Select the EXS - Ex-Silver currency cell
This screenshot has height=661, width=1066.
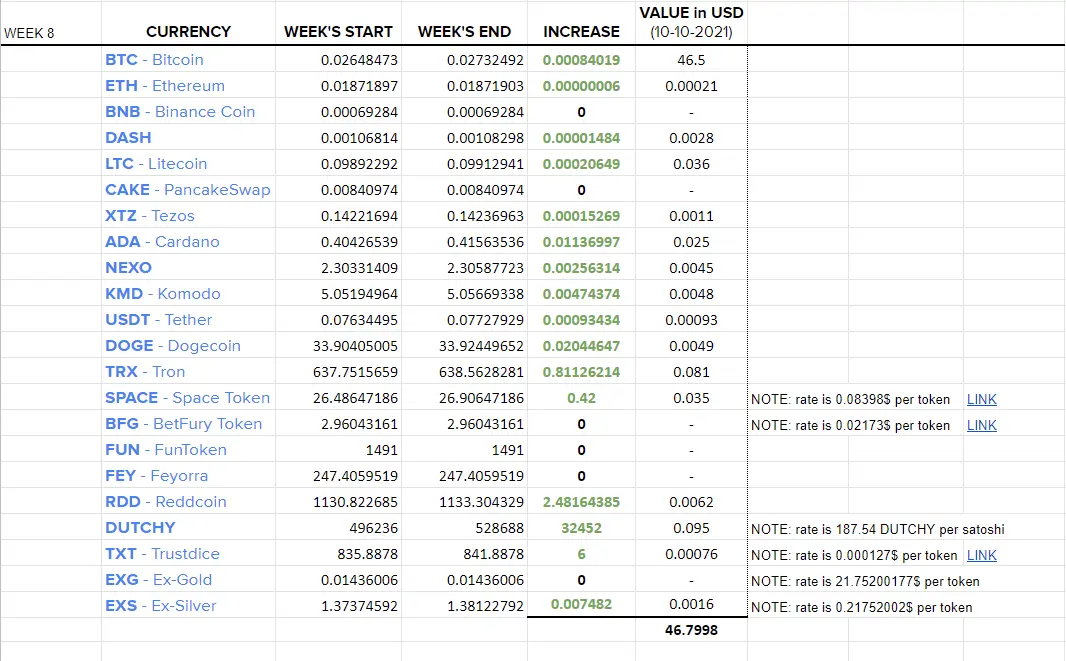188,605
